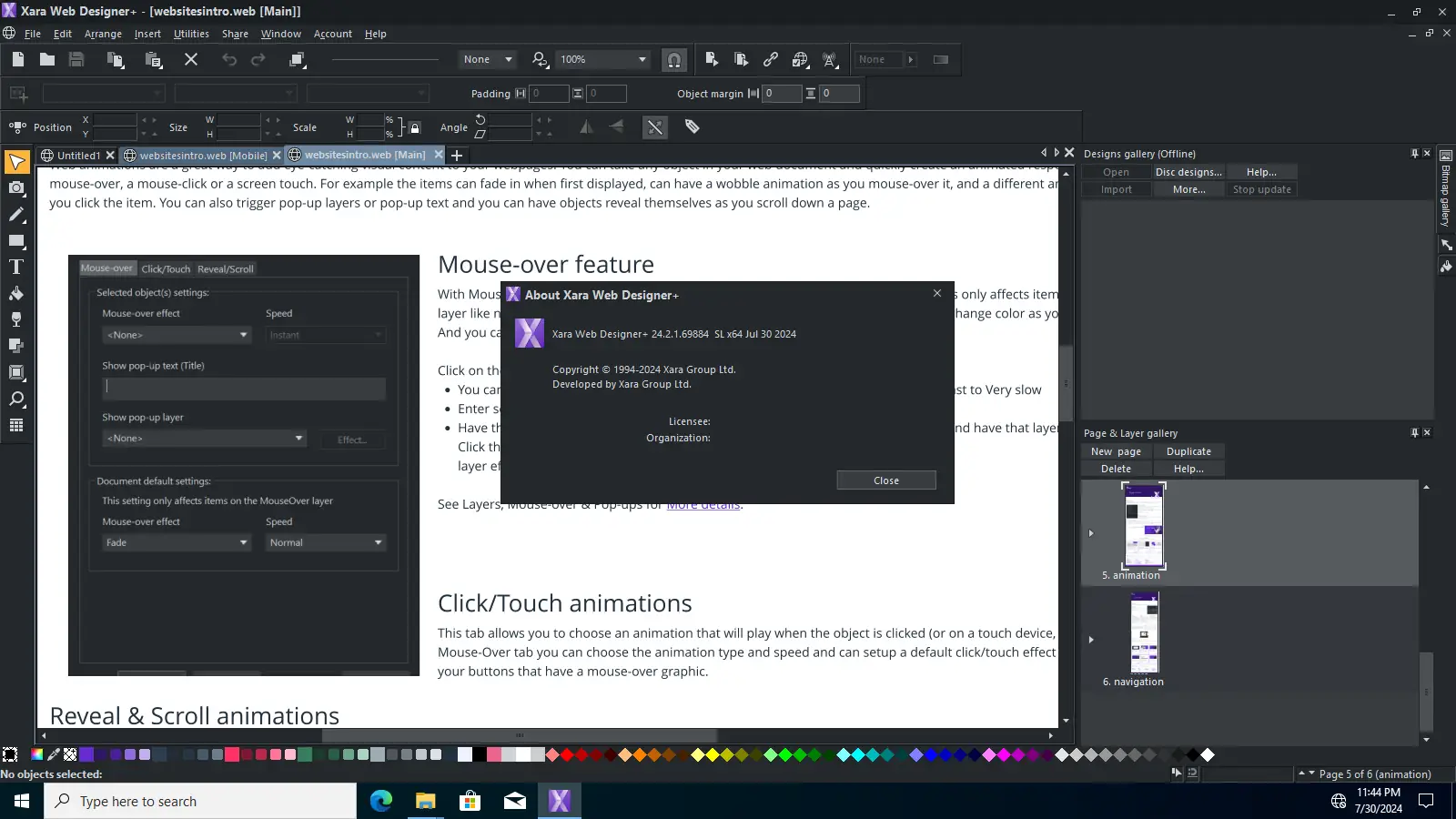Image resolution: width=1456 pixels, height=819 pixels.
Task: Create a new document with toolbar icon
Action: 18,60
